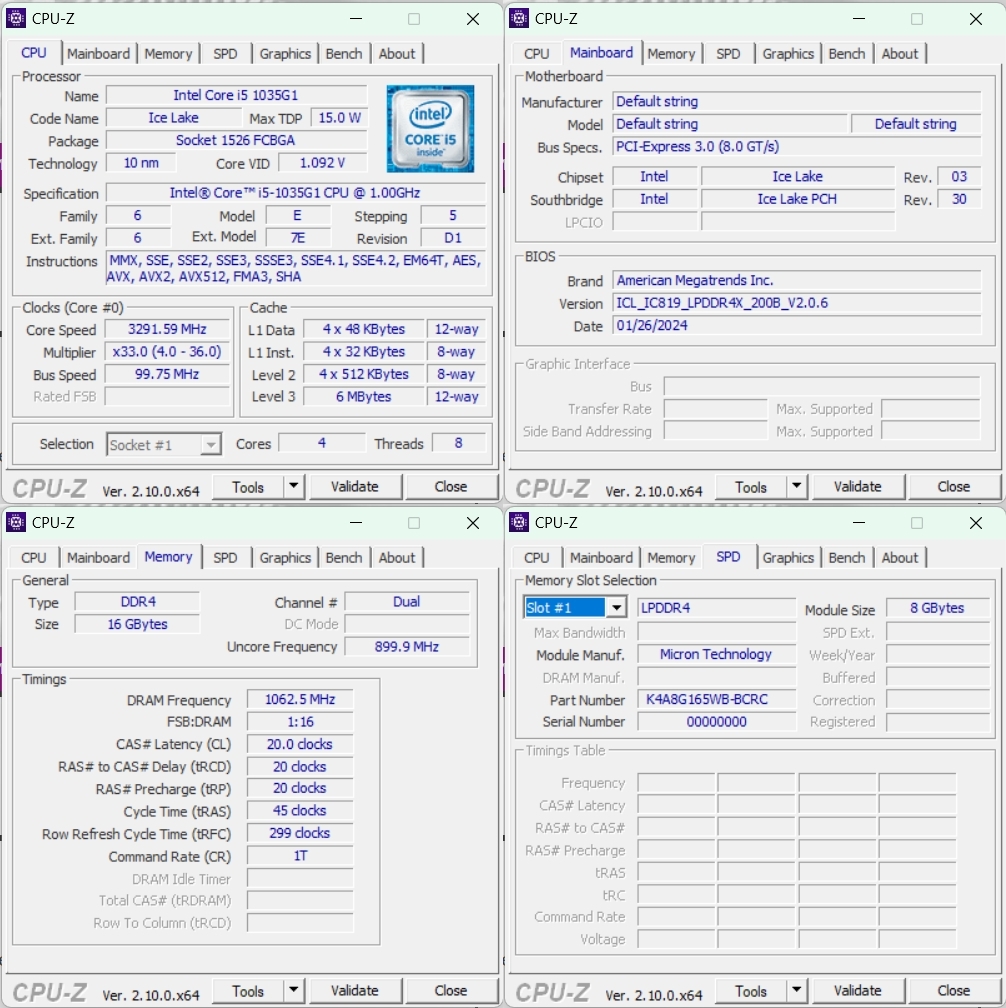
Task: Expand the Tools dropdown arrow in the Memory window
Action: pyautogui.click(x=294, y=991)
